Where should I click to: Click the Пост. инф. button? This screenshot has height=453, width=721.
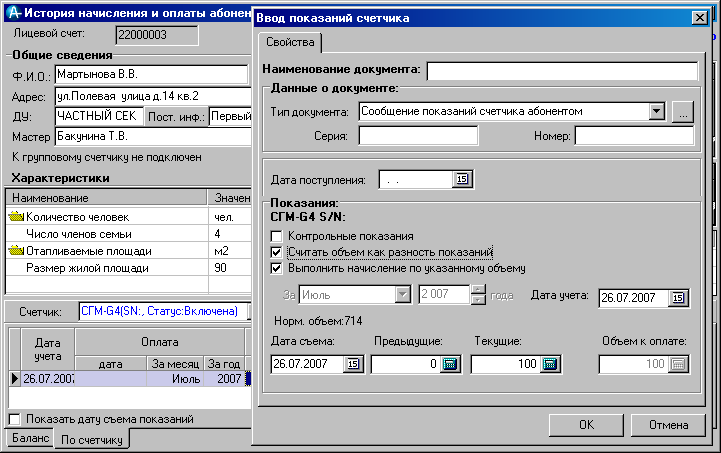177,117
